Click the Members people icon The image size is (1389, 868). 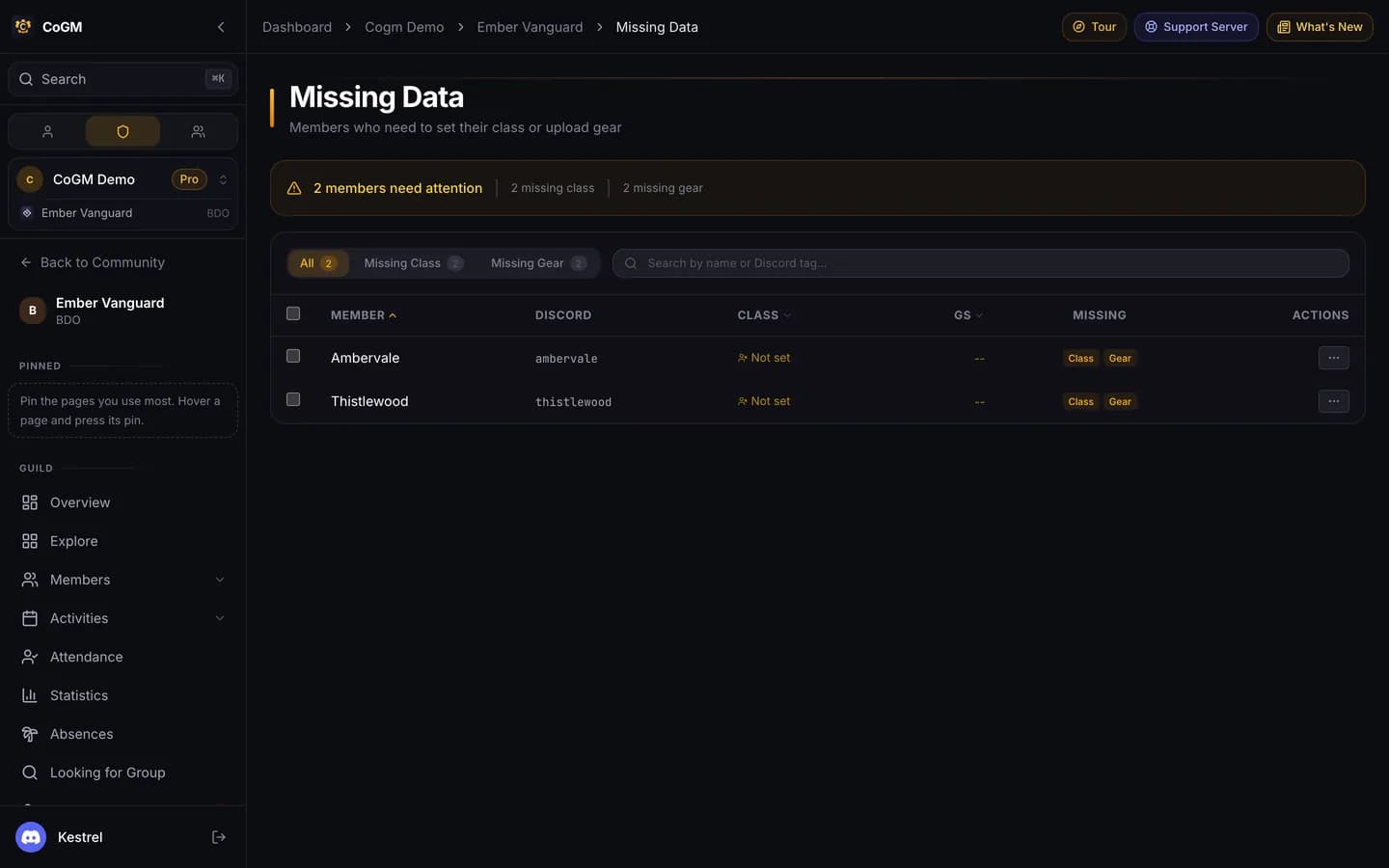[x=30, y=580]
